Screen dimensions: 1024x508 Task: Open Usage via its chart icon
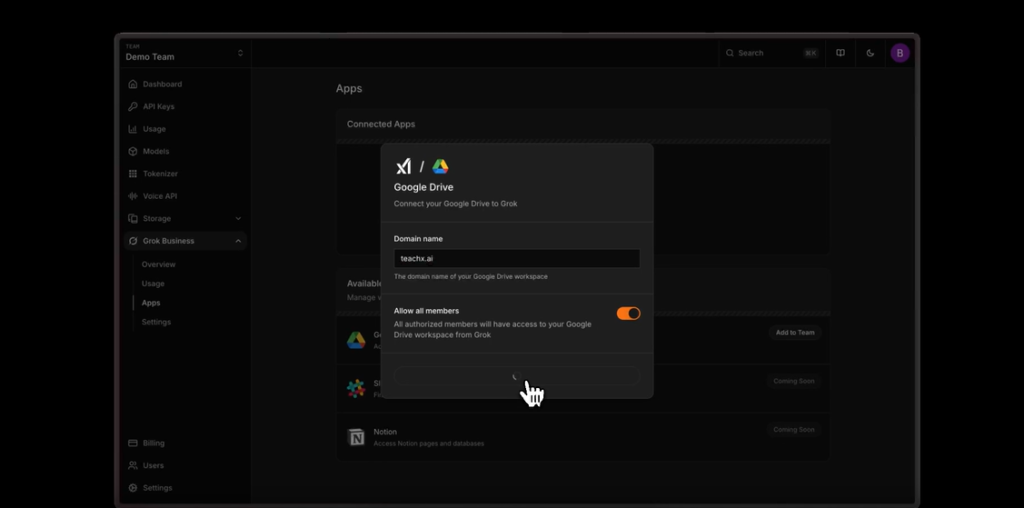(x=133, y=129)
